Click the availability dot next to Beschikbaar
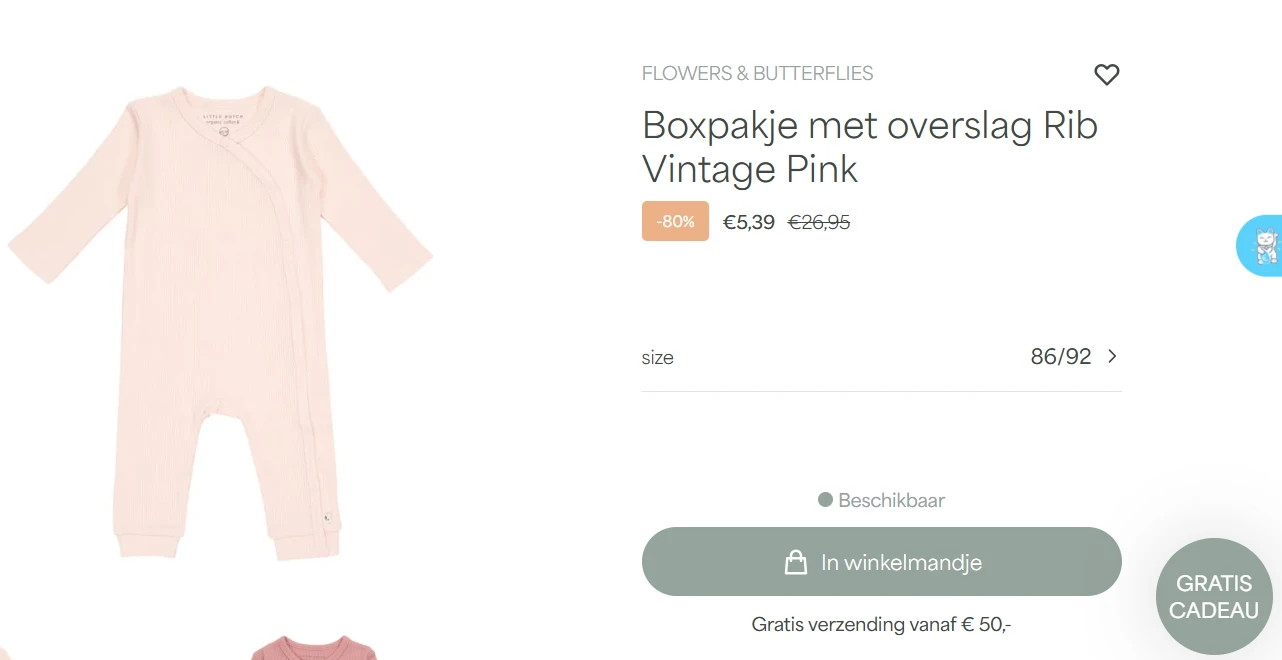The image size is (1282, 660). [x=823, y=500]
